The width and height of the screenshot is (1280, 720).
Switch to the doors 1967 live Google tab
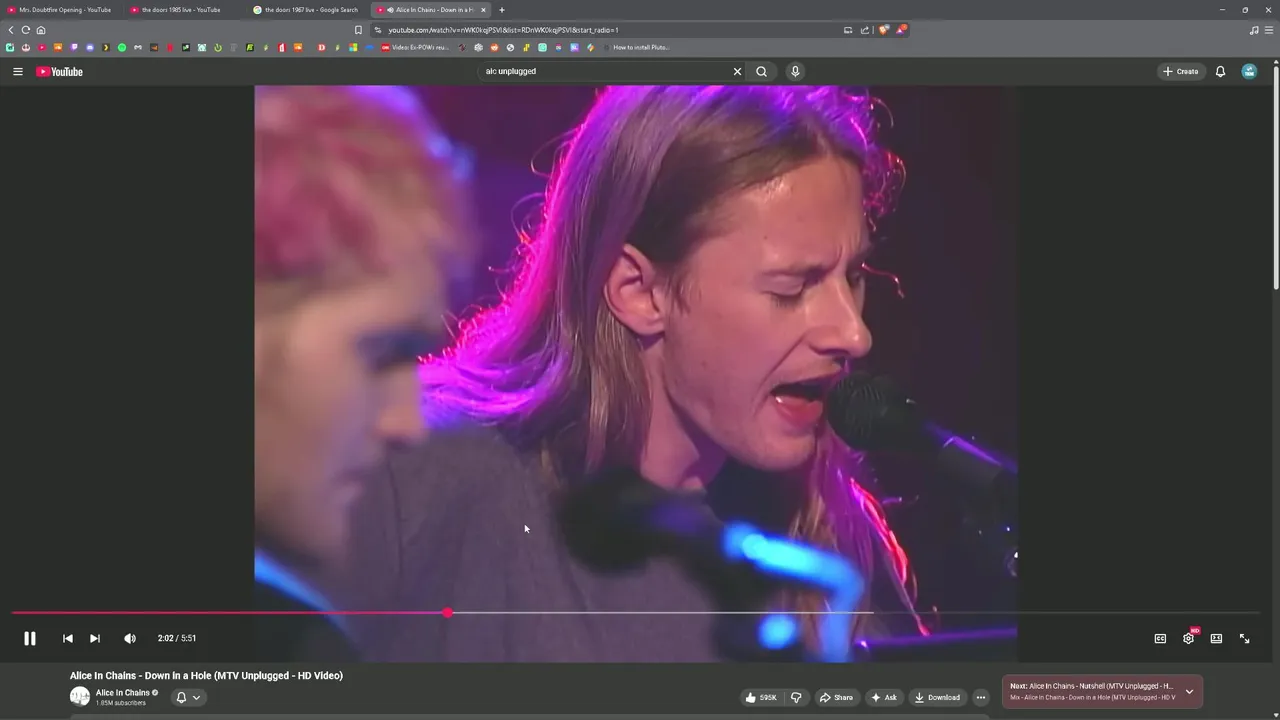306,10
